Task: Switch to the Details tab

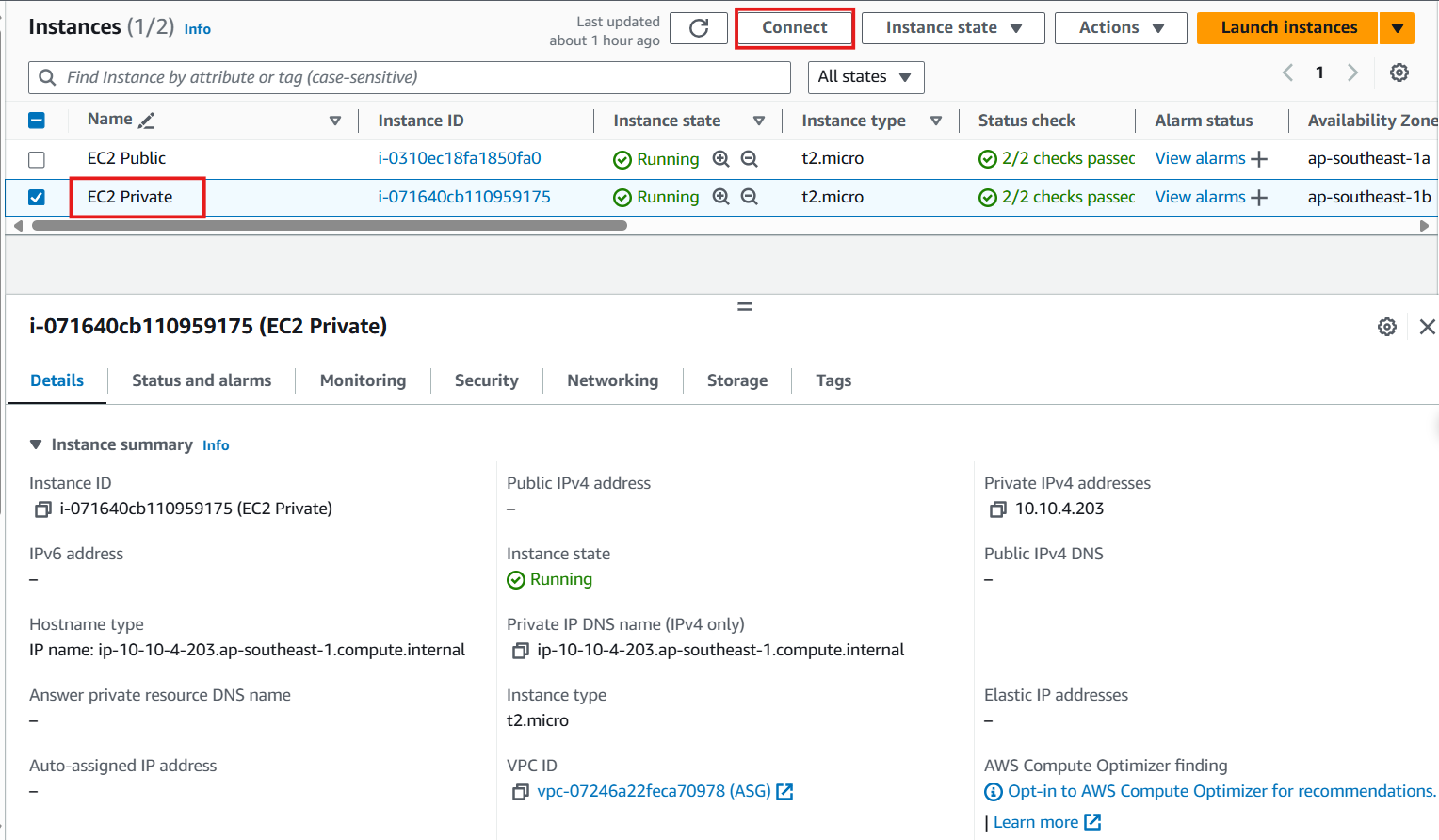Action: [x=57, y=380]
